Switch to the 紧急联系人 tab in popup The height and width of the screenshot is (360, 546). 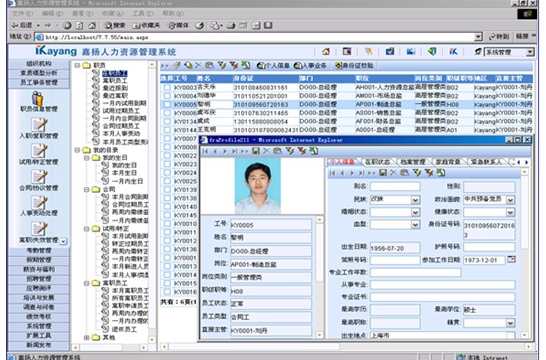(x=486, y=162)
